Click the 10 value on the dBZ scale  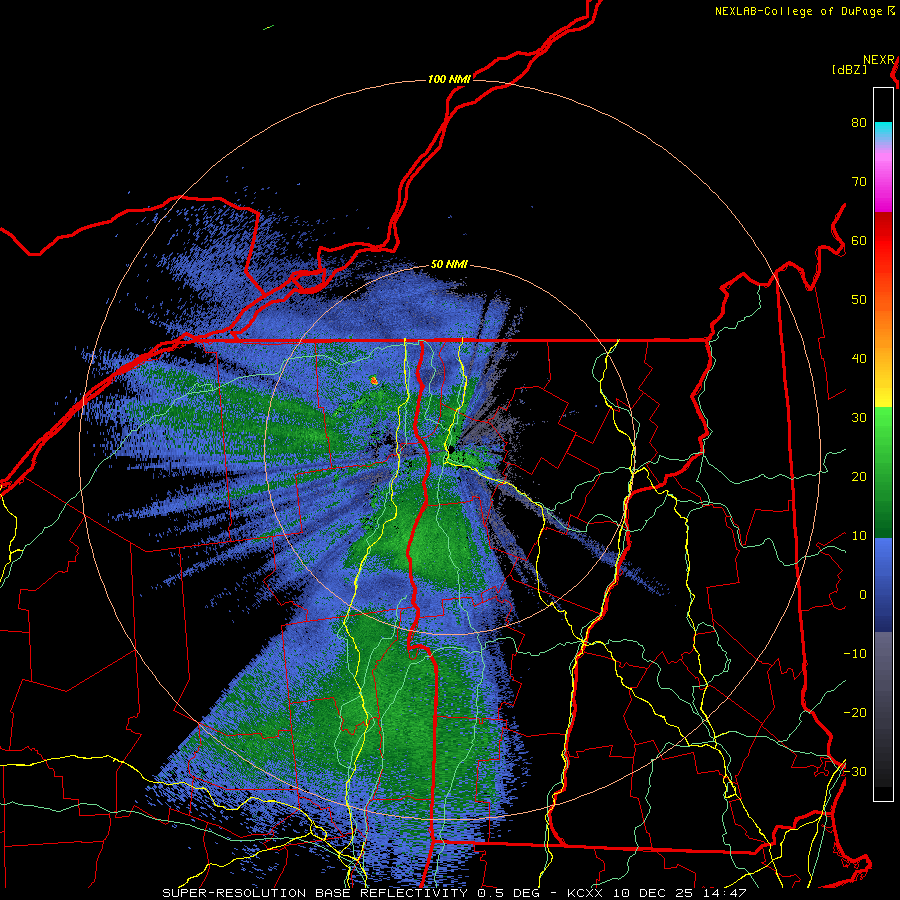859,536
